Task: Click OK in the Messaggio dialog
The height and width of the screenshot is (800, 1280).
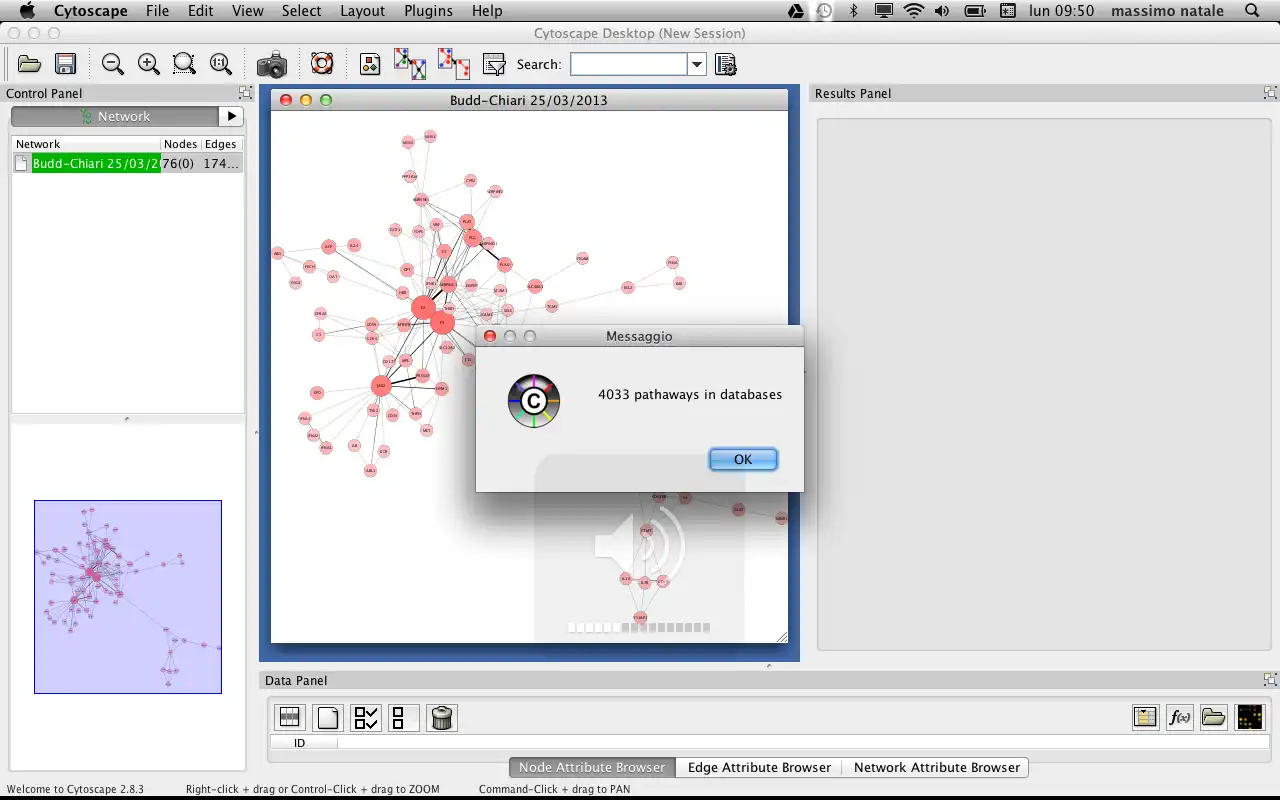Action: pos(743,459)
